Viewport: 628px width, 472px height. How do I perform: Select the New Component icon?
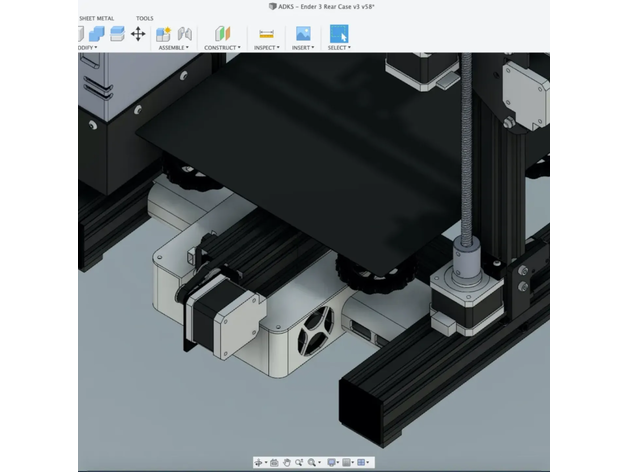click(x=164, y=33)
